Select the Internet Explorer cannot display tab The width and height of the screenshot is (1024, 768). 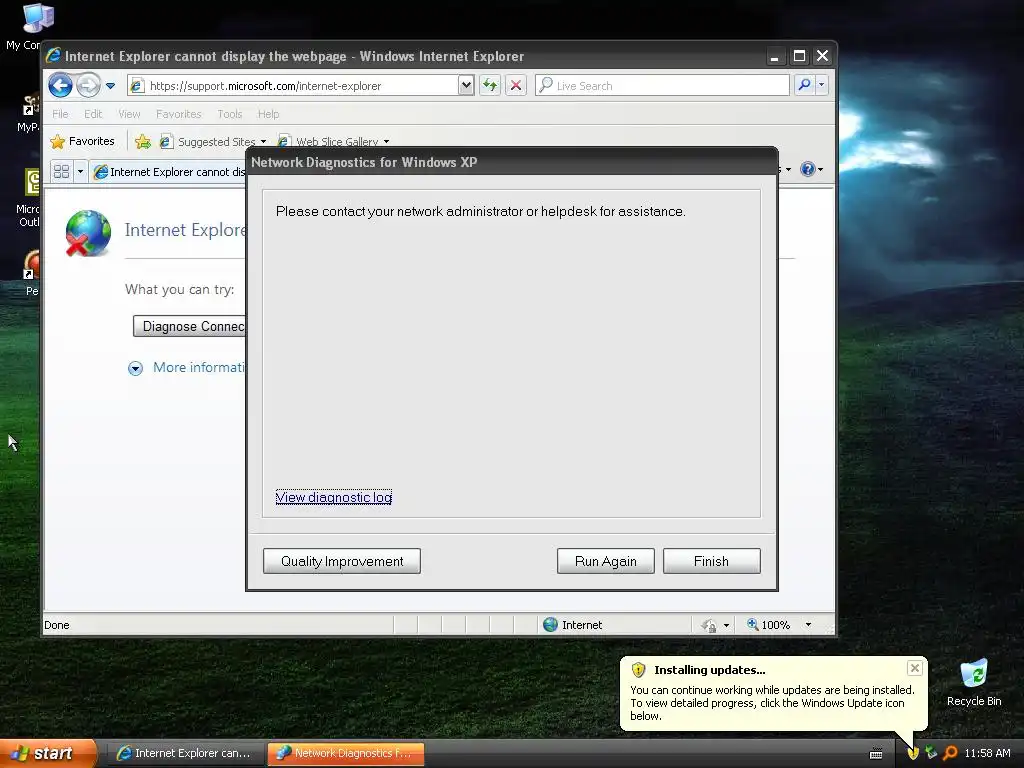pyautogui.click(x=168, y=172)
